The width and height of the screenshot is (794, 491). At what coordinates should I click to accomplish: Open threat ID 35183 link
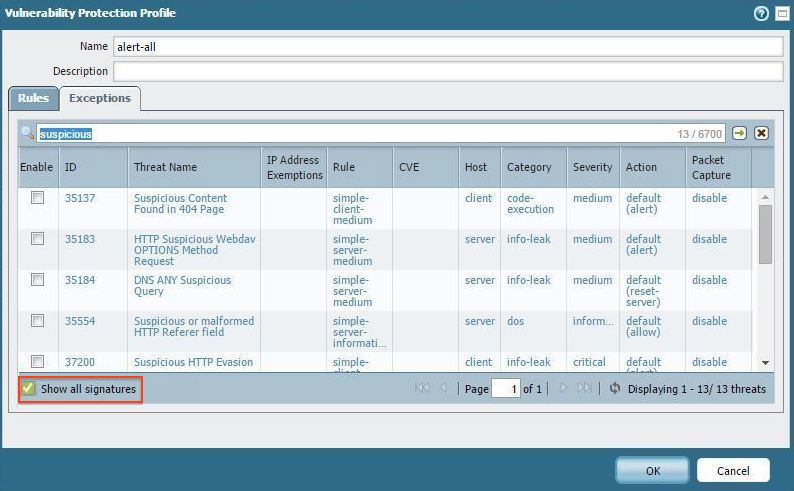(x=80, y=239)
